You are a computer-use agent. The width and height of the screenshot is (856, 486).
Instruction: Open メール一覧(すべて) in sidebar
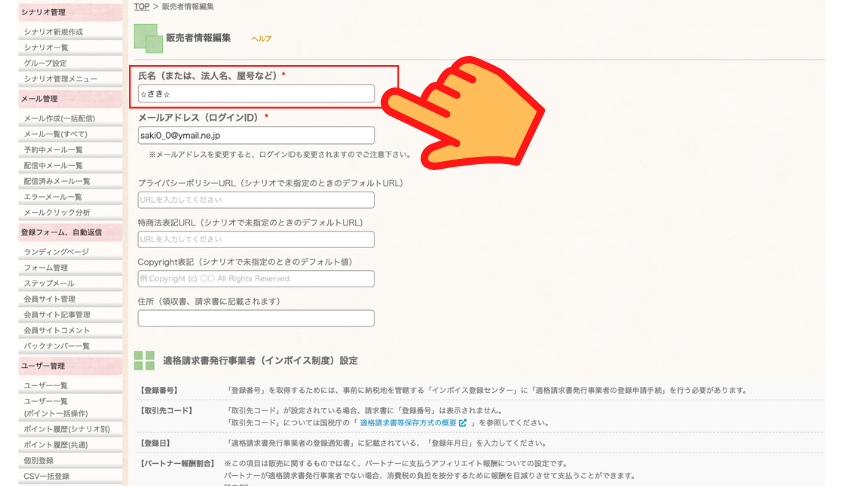point(56,134)
